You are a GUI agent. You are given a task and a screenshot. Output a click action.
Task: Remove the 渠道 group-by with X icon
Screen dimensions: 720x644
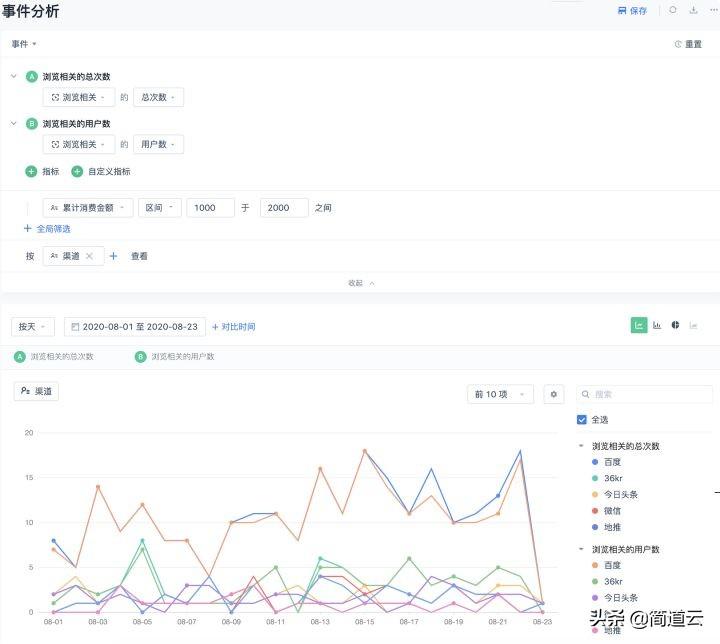coord(90,256)
